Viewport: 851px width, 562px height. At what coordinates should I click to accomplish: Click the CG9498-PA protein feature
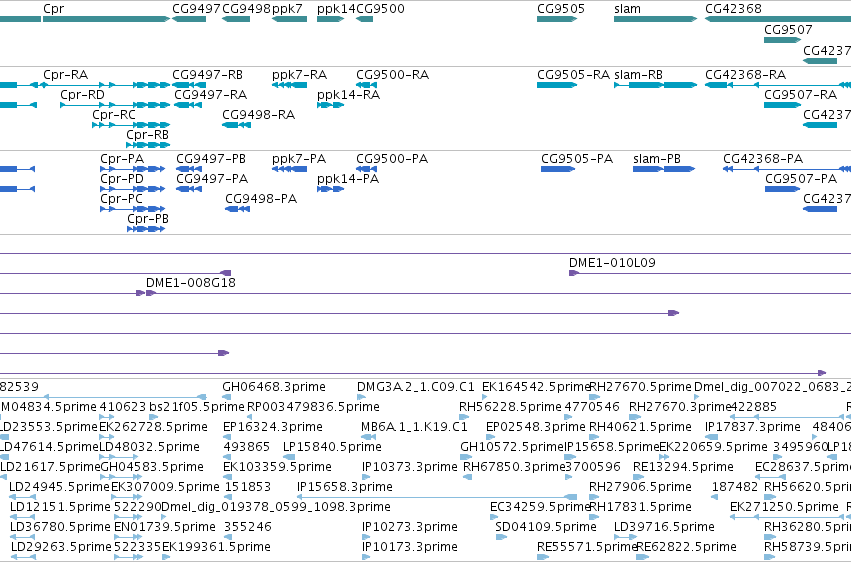[x=238, y=209]
